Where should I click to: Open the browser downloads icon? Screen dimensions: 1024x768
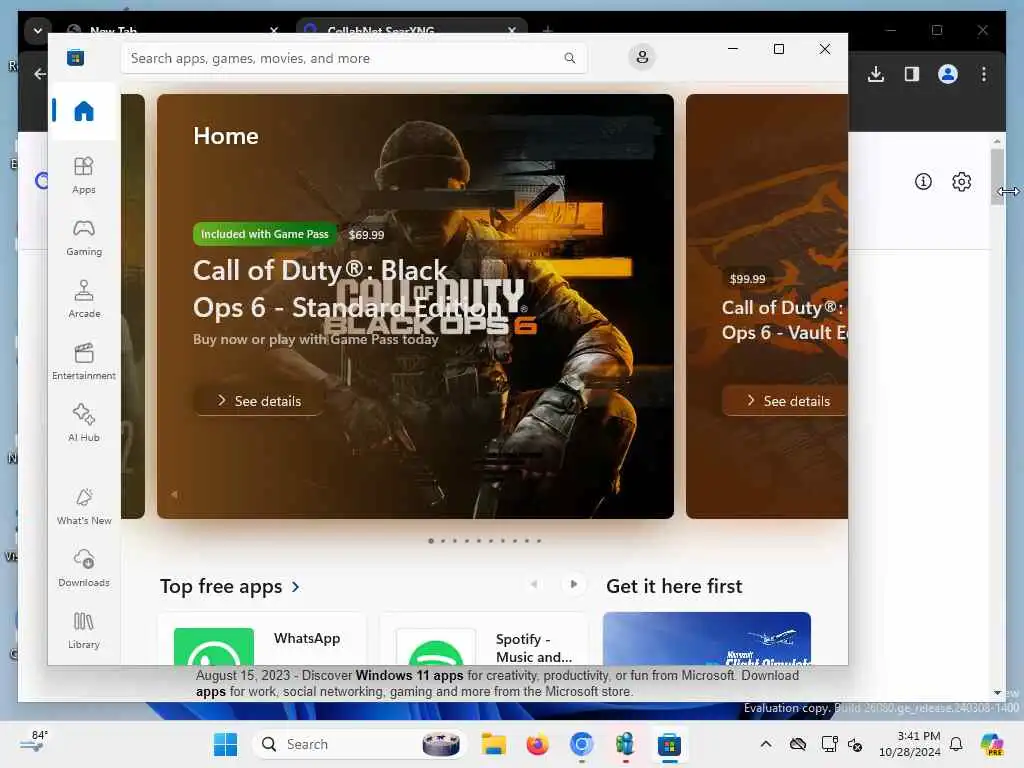876,74
